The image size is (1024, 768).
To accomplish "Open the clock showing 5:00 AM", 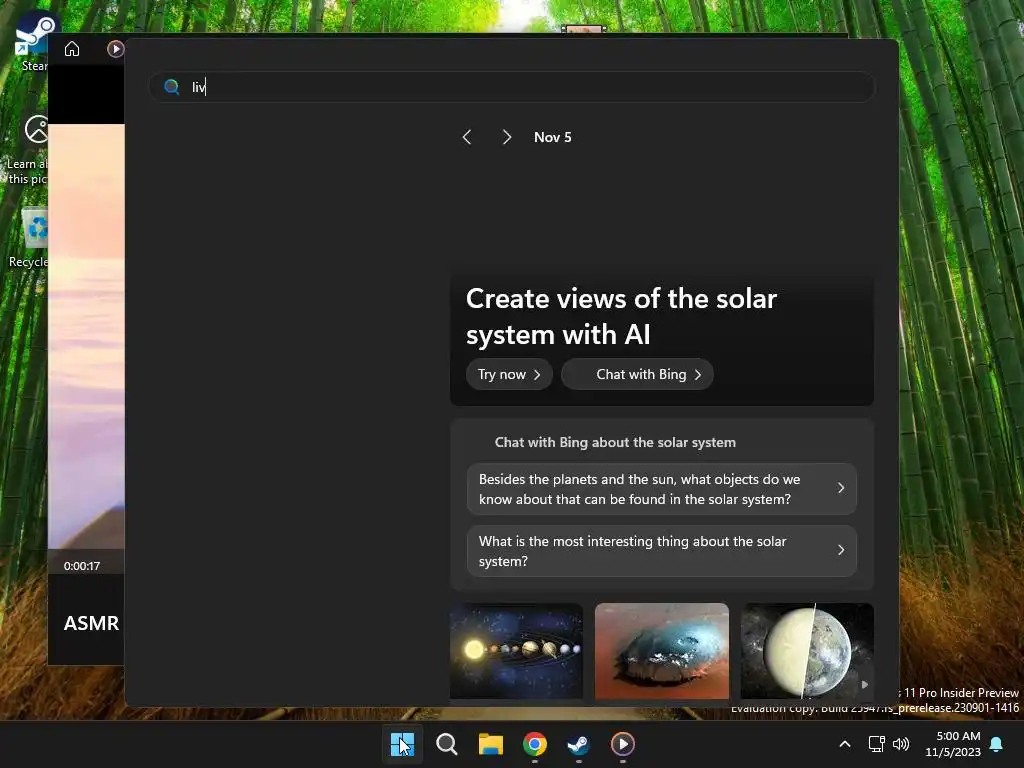I will click(953, 744).
